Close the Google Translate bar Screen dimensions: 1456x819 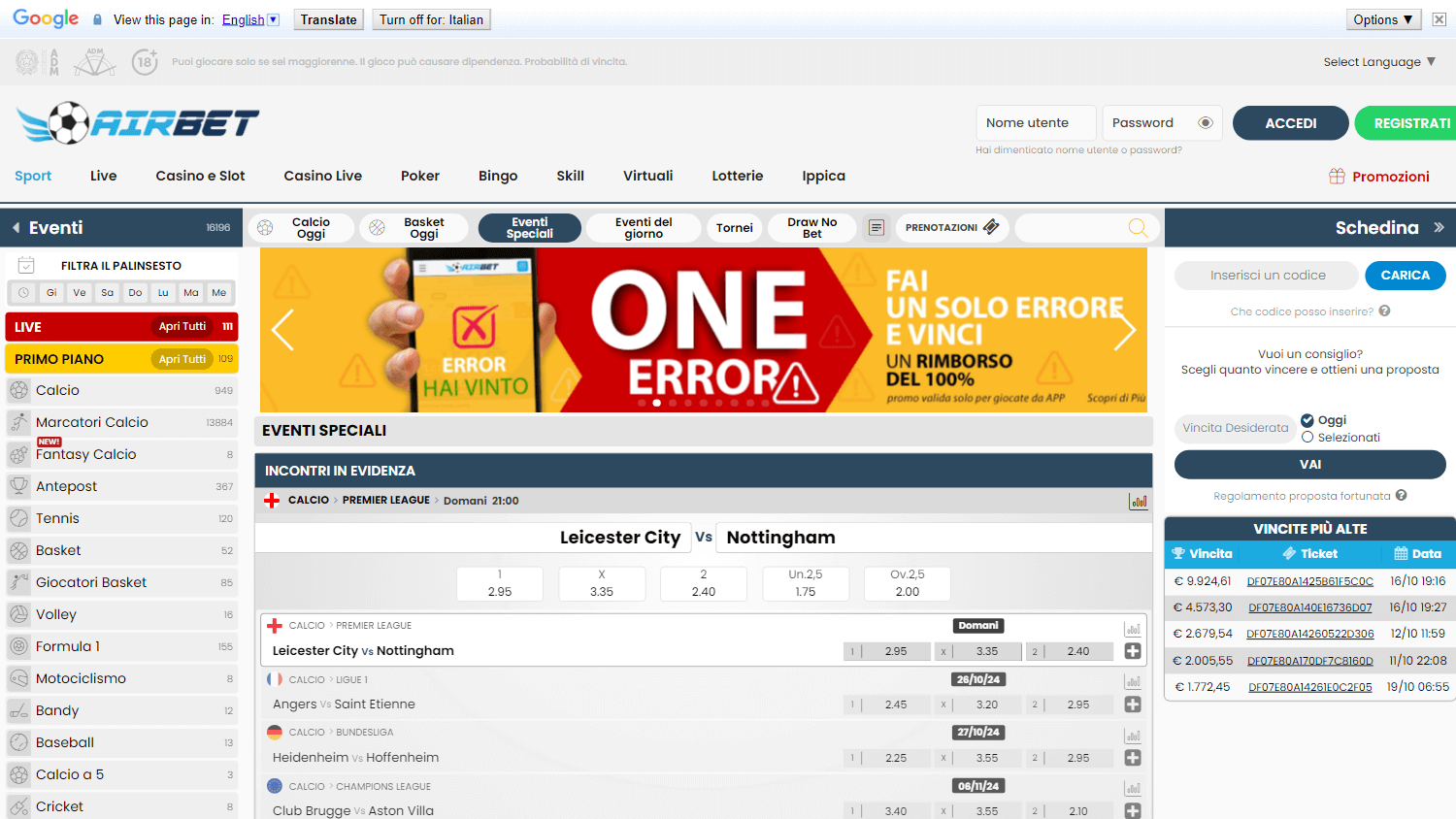(1439, 19)
